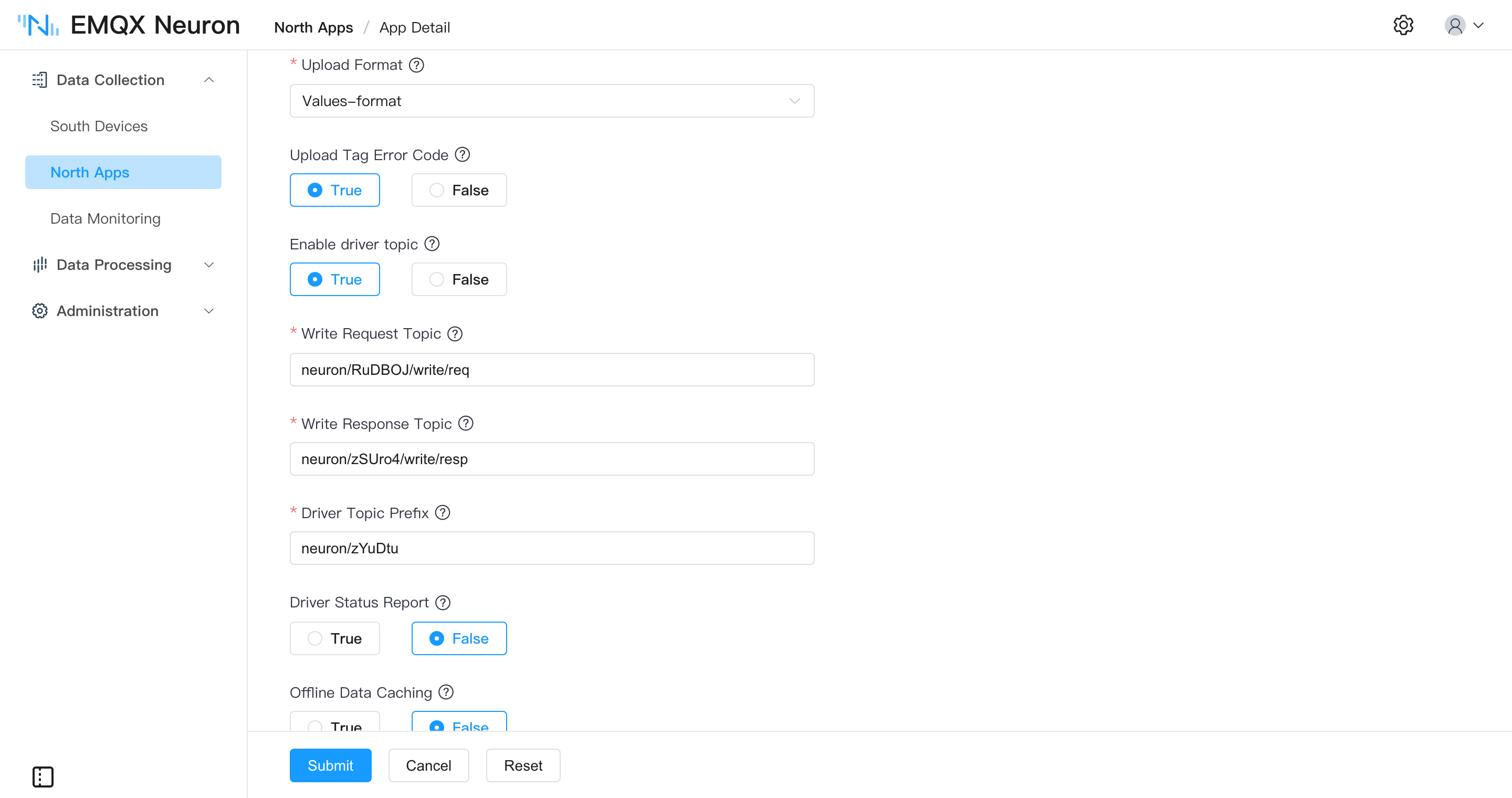
Task: Set Enable driver topic to False
Action: [459, 279]
